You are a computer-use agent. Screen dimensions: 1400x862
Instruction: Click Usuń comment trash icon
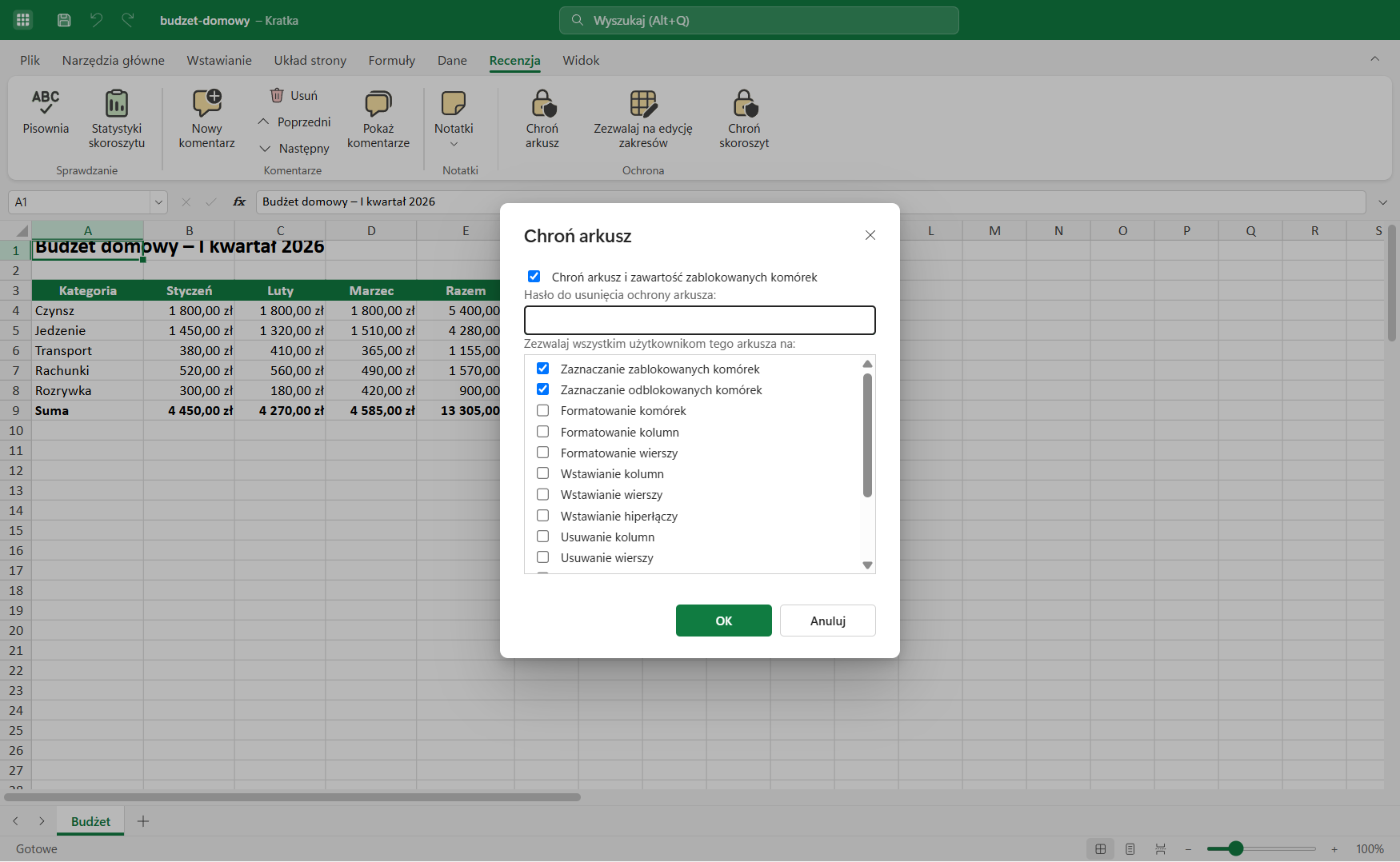pyautogui.click(x=294, y=95)
